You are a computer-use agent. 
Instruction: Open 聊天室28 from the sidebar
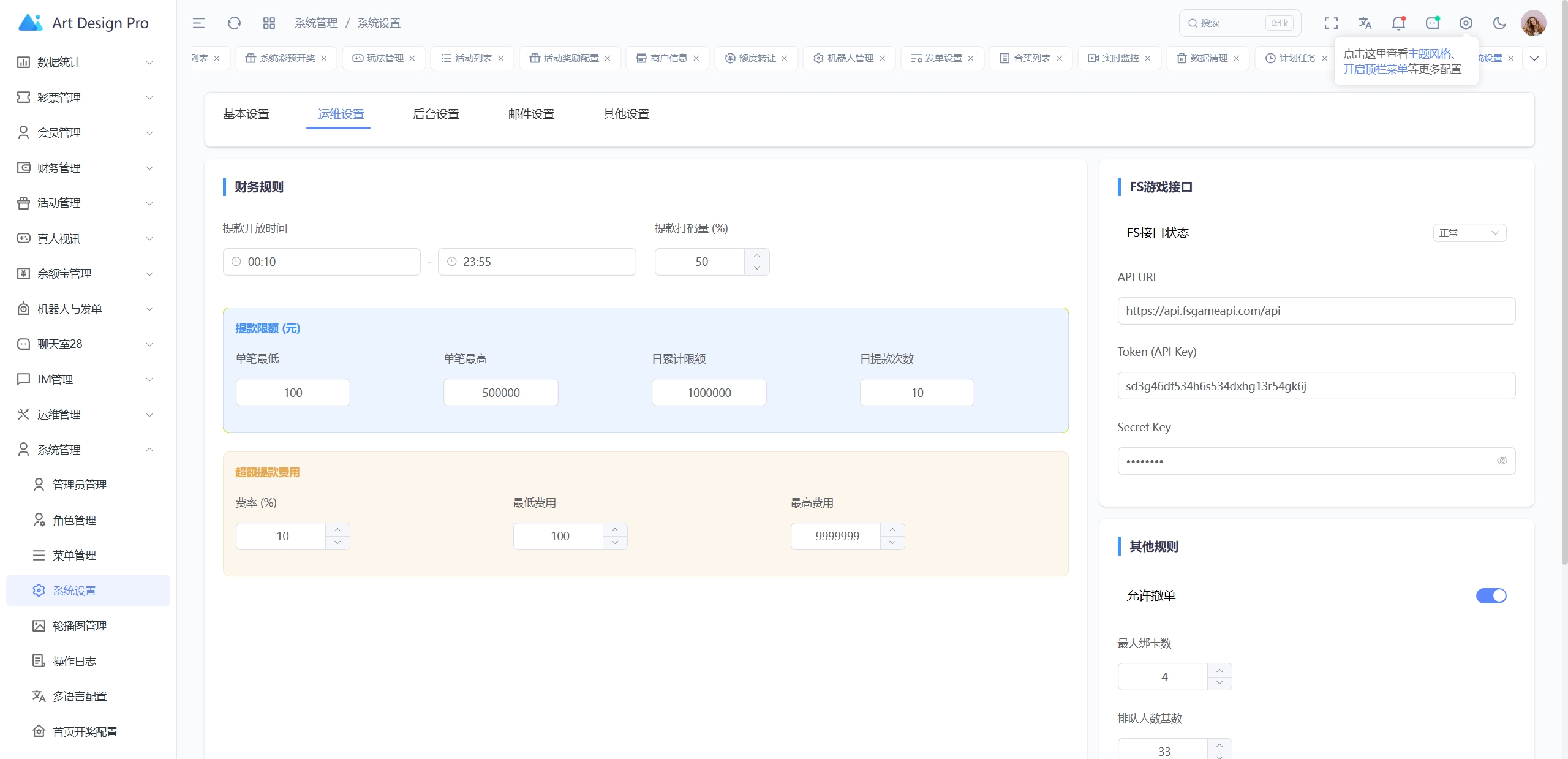coord(59,344)
